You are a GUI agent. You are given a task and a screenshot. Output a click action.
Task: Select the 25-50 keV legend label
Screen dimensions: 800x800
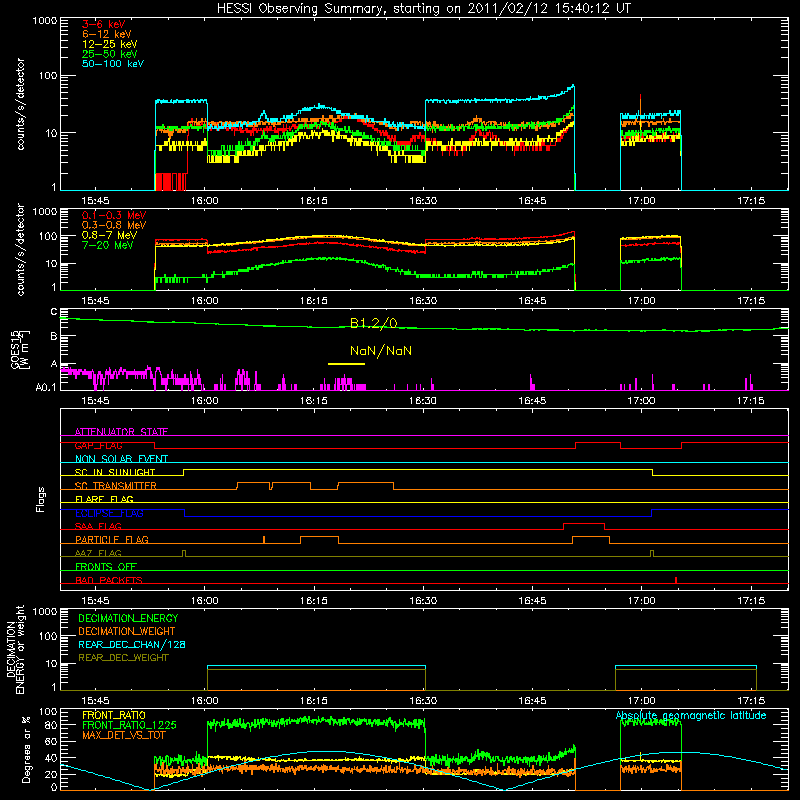click(109, 54)
